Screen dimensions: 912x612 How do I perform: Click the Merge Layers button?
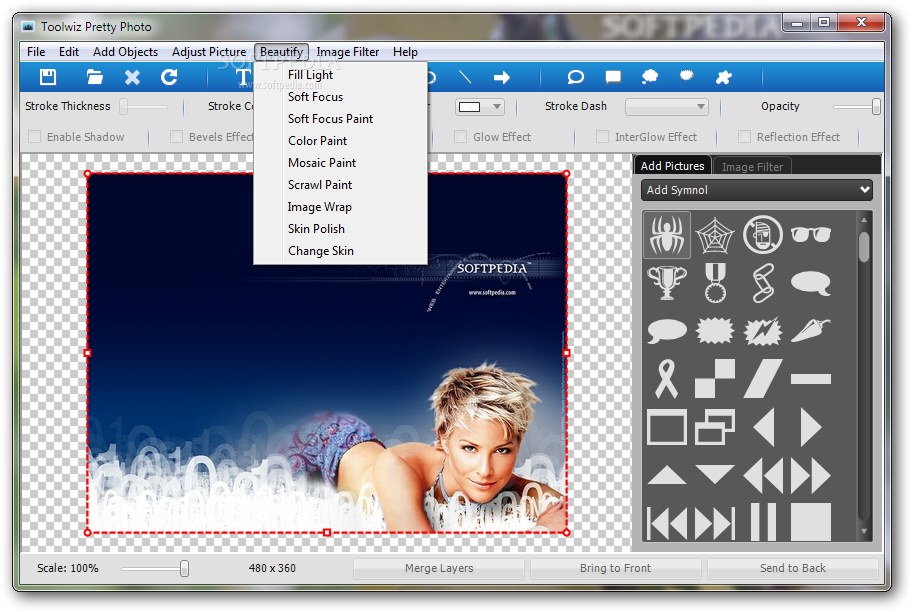tap(439, 568)
